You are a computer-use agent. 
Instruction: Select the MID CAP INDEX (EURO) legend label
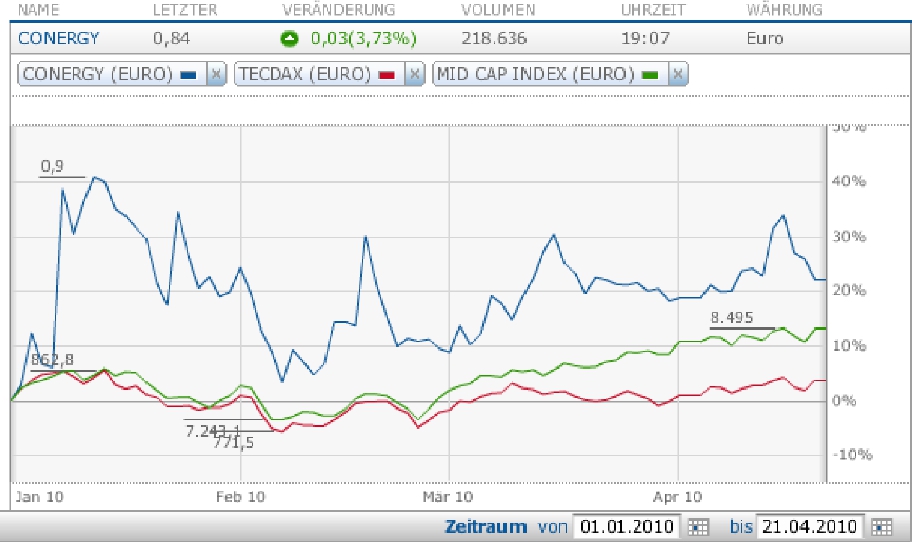[x=536, y=74]
